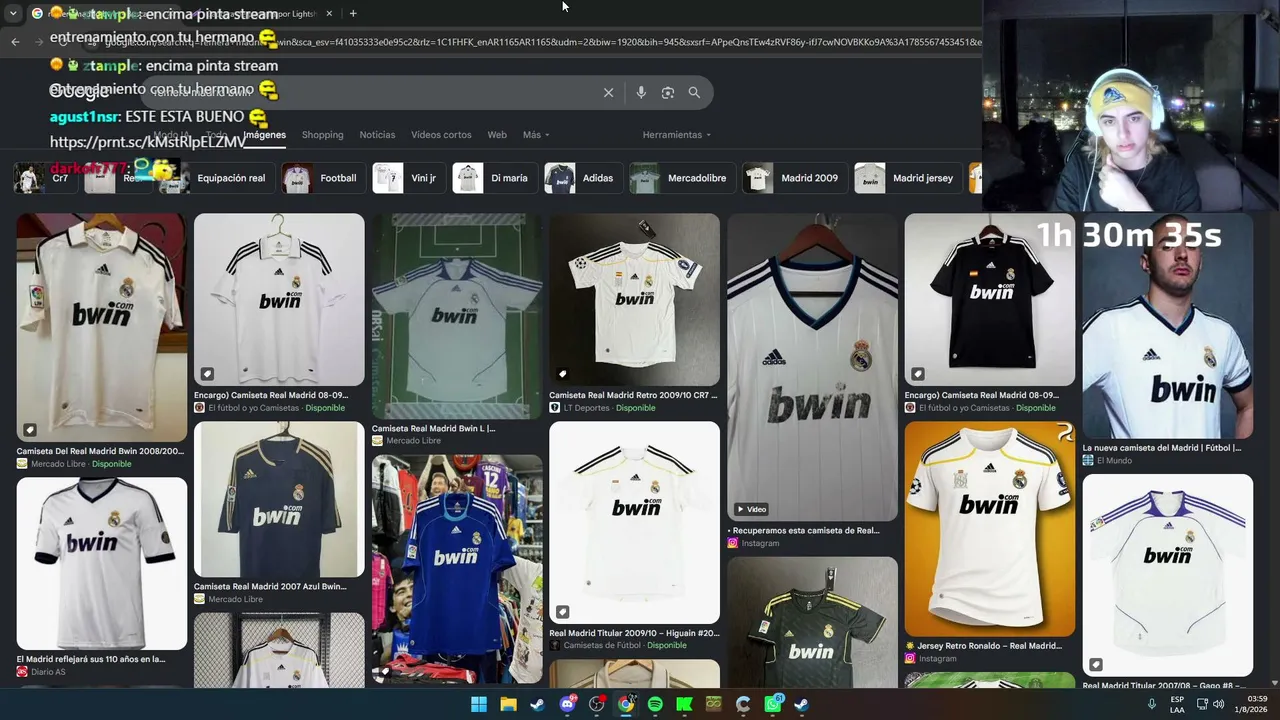The width and height of the screenshot is (1280, 720).
Task: Open 'Recuperamos esta camiseta de Real...' link
Action: (x=804, y=530)
